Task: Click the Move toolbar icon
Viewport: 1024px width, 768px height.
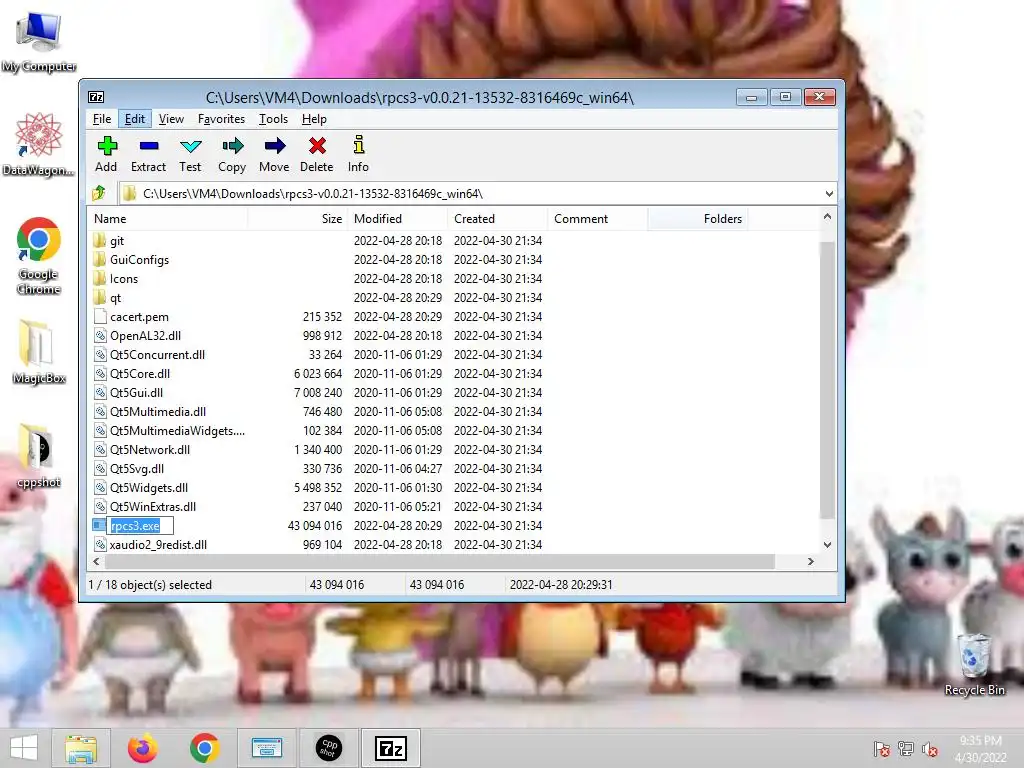Action: pyautogui.click(x=274, y=146)
